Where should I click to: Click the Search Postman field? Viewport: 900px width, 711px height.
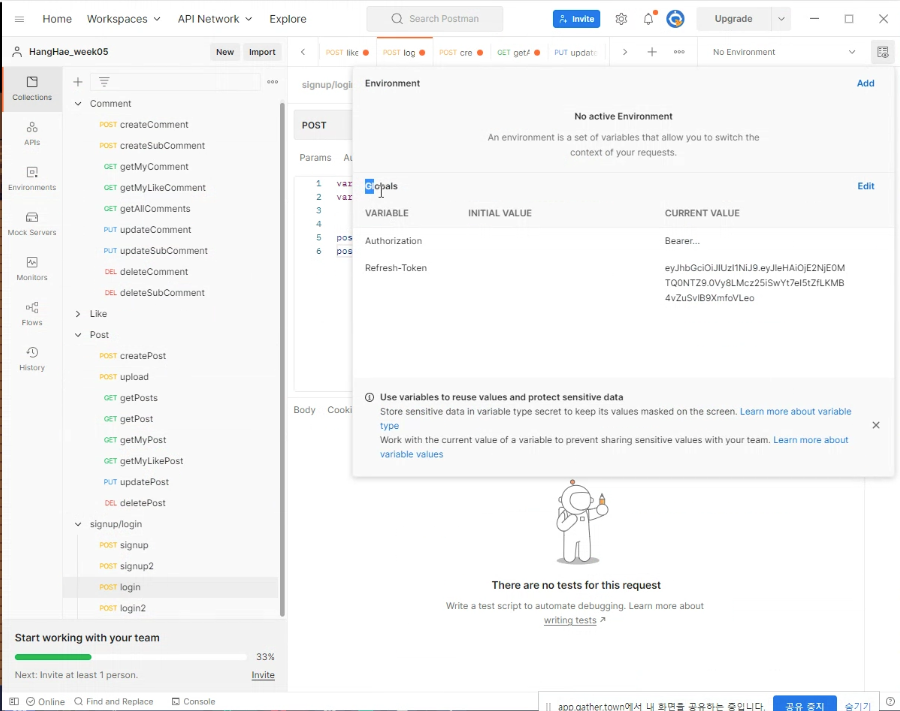point(435,19)
